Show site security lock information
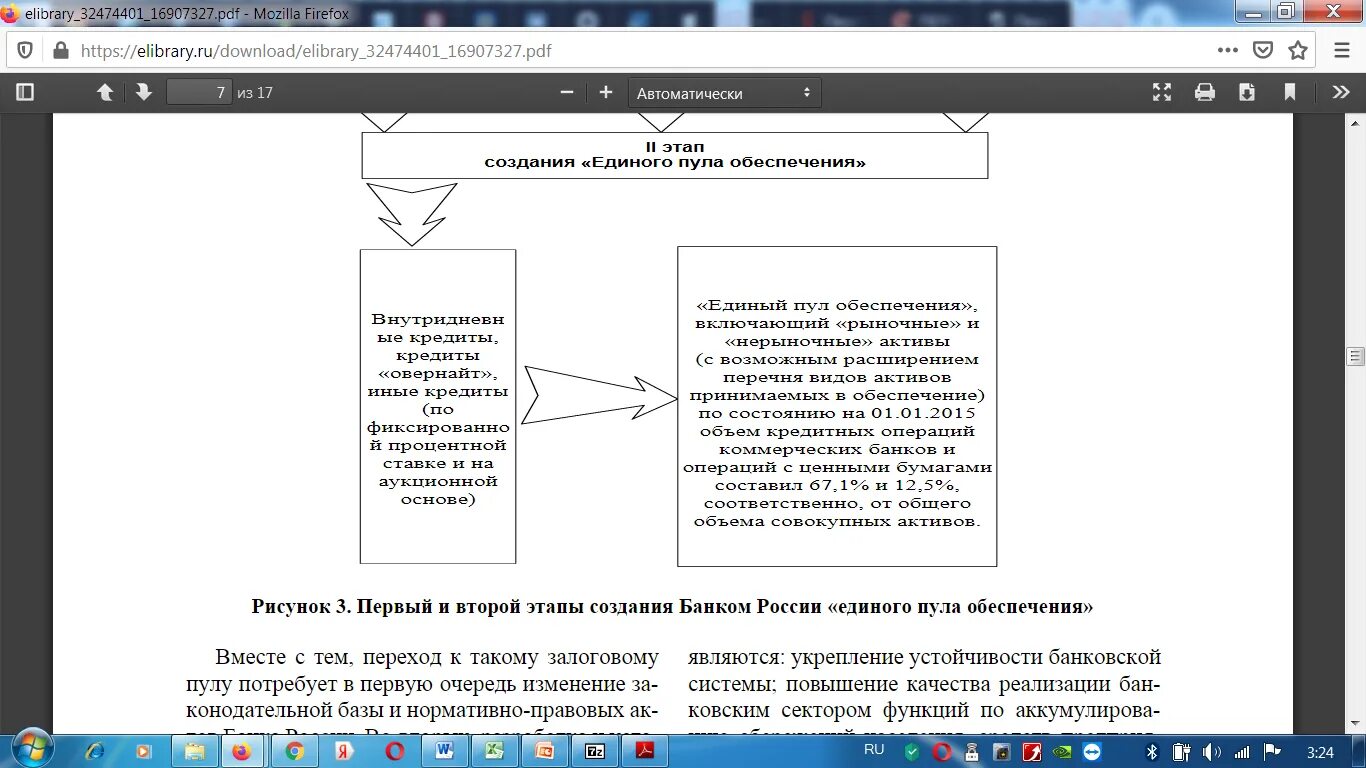Image resolution: width=1366 pixels, height=768 pixels. [x=60, y=50]
